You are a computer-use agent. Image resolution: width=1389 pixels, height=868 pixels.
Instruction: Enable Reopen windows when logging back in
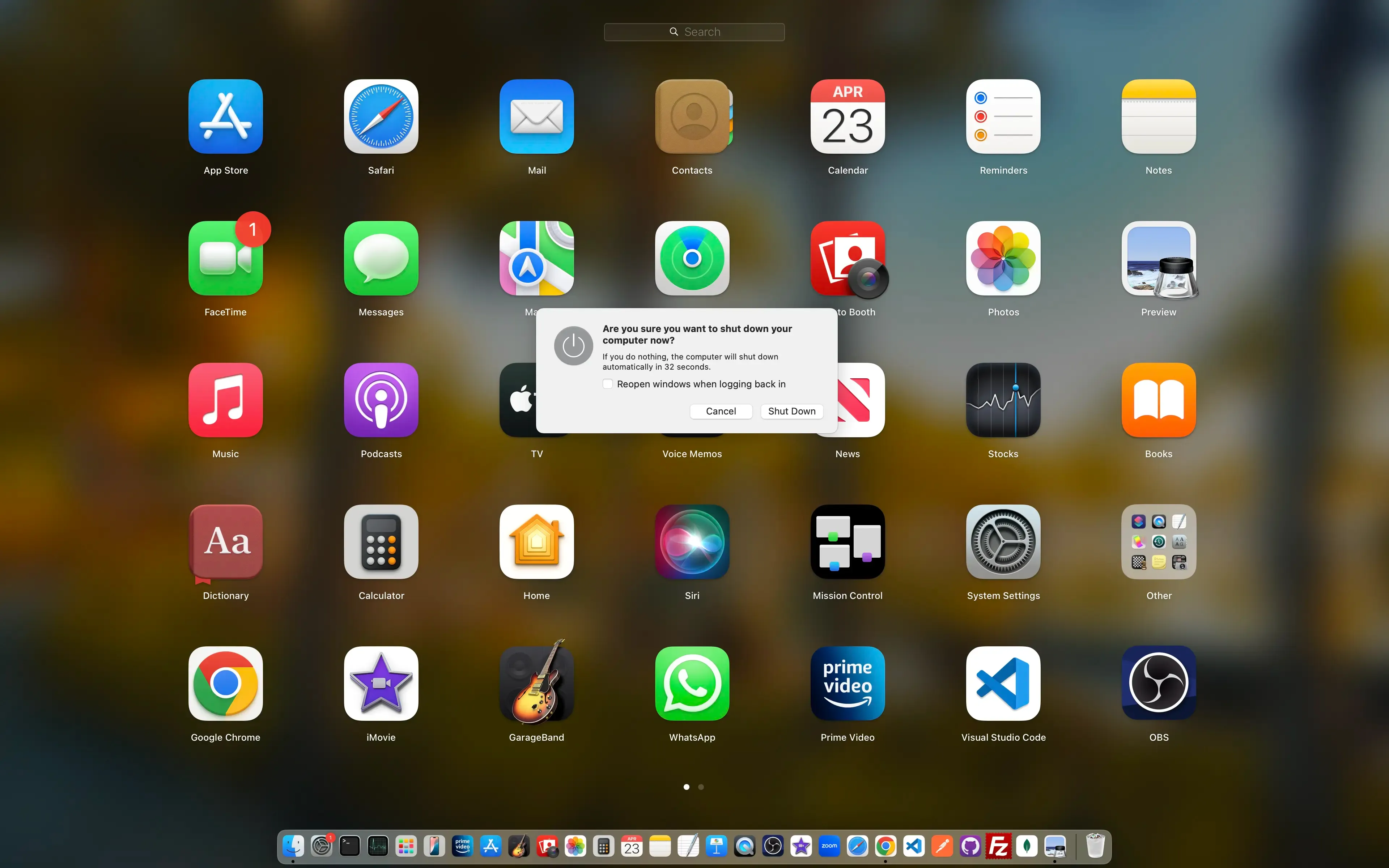(608, 384)
